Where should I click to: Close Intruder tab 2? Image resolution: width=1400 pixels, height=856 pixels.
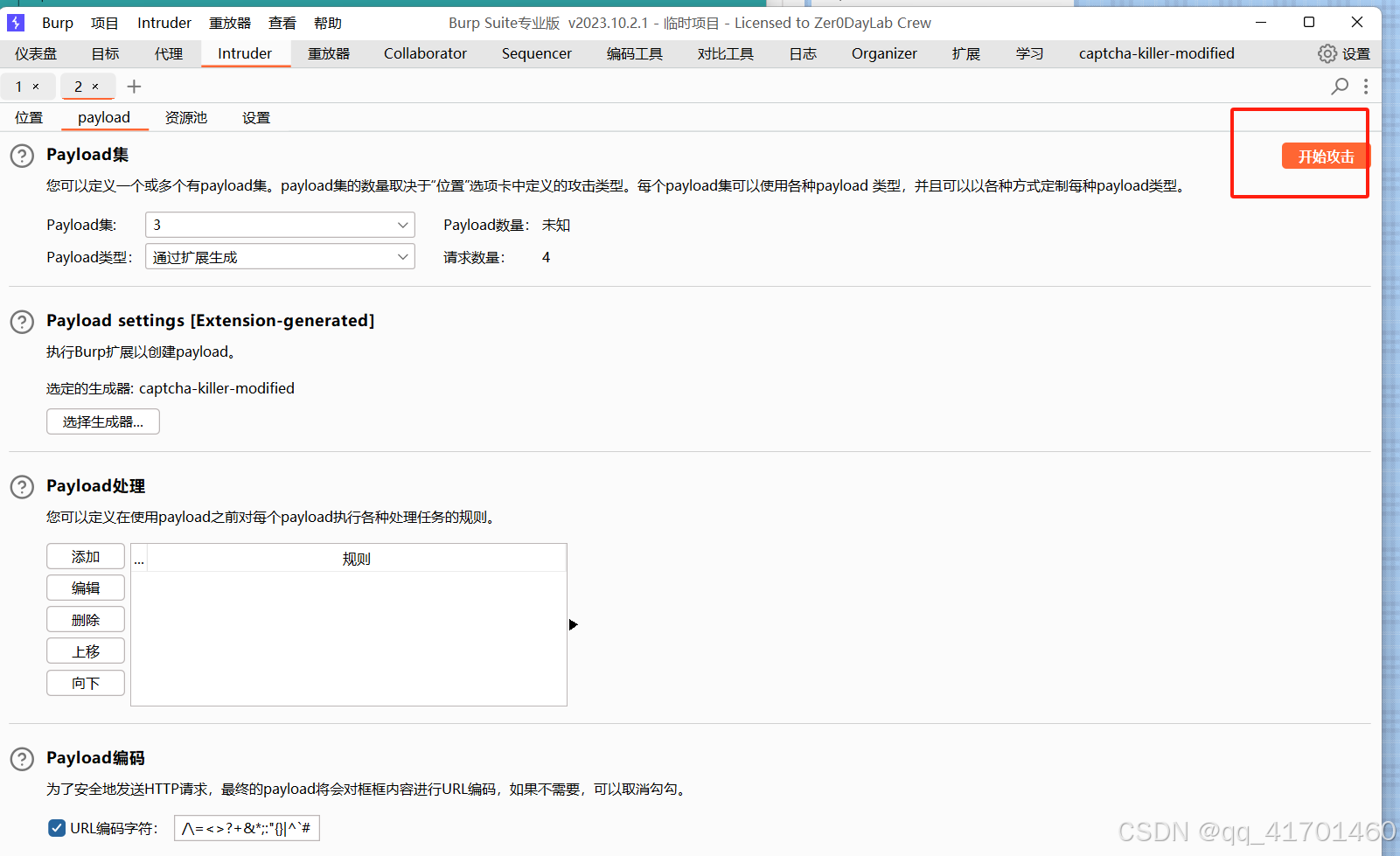tap(95, 87)
